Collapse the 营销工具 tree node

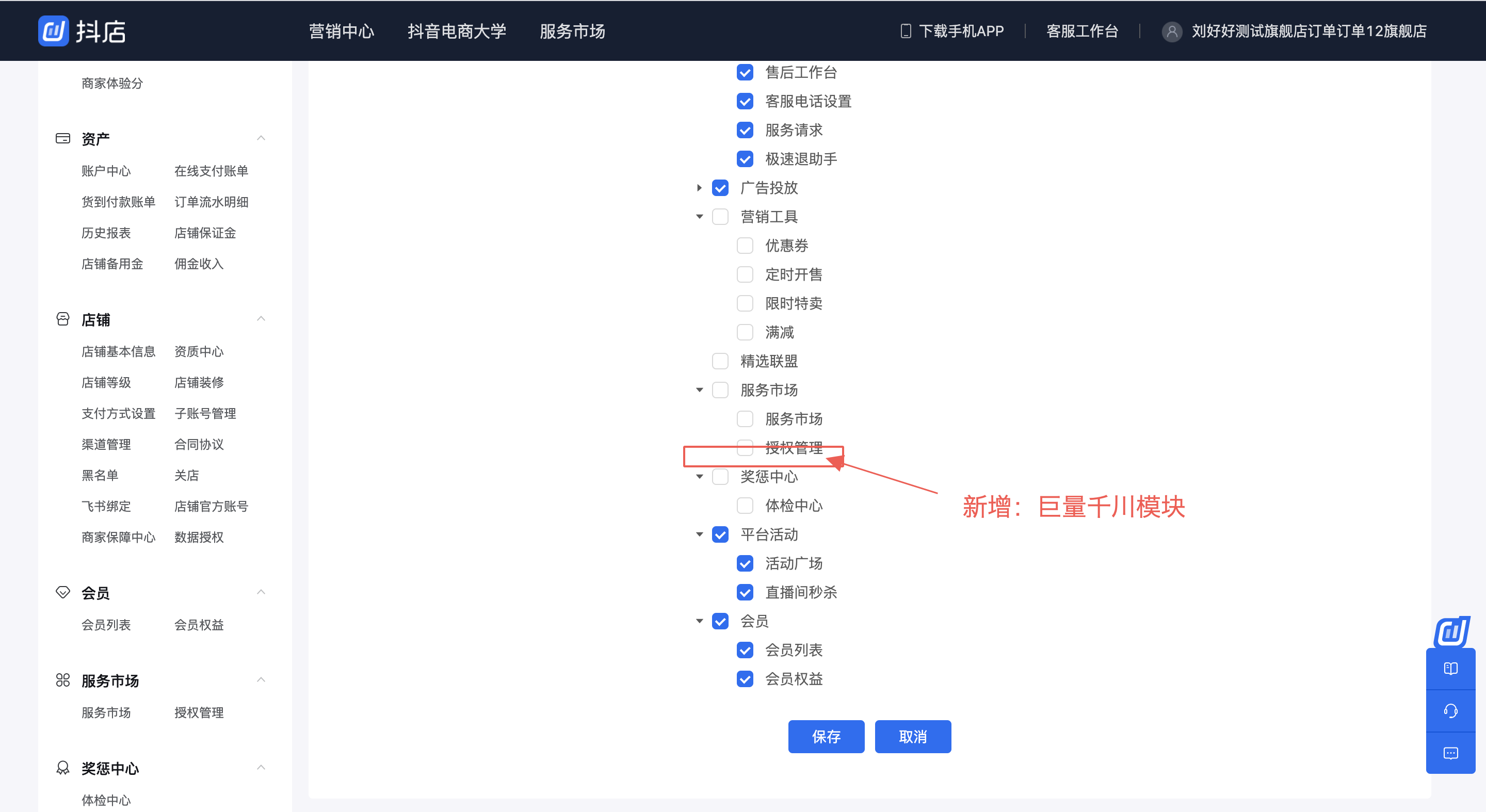(699, 216)
